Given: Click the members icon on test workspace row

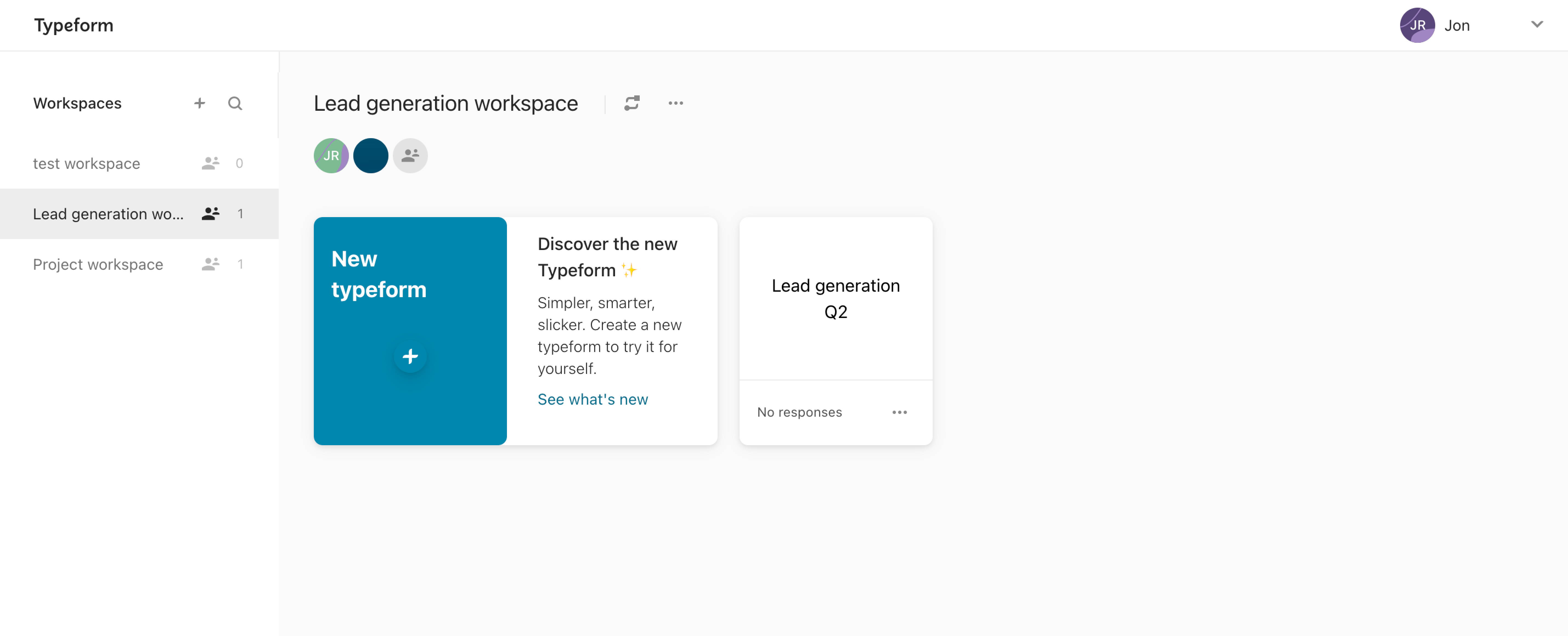Looking at the screenshot, I should 211,163.
